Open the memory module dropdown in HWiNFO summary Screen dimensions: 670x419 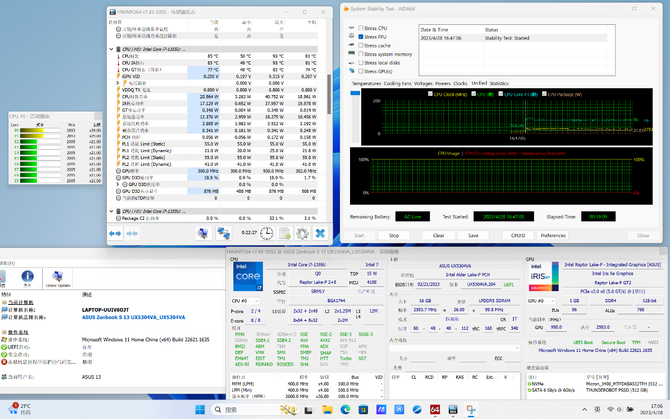(x=455, y=348)
